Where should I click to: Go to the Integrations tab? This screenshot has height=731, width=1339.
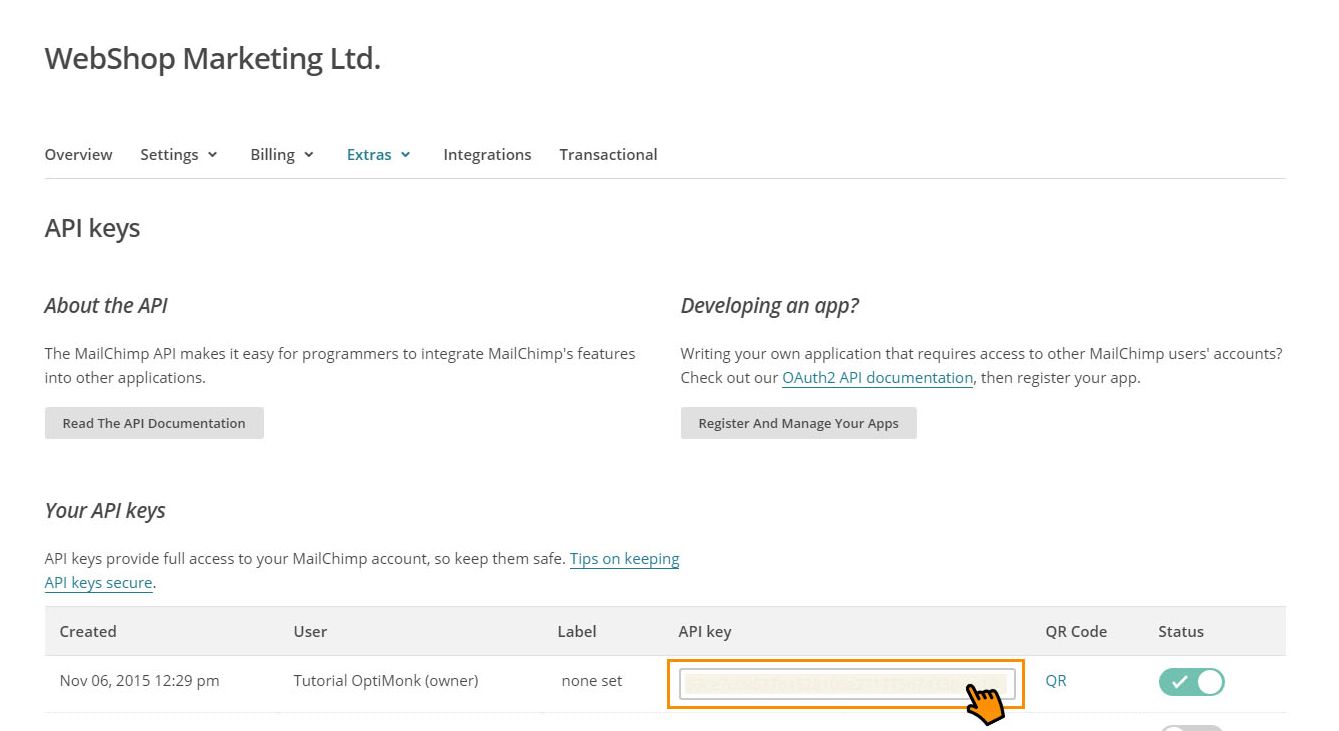487,154
